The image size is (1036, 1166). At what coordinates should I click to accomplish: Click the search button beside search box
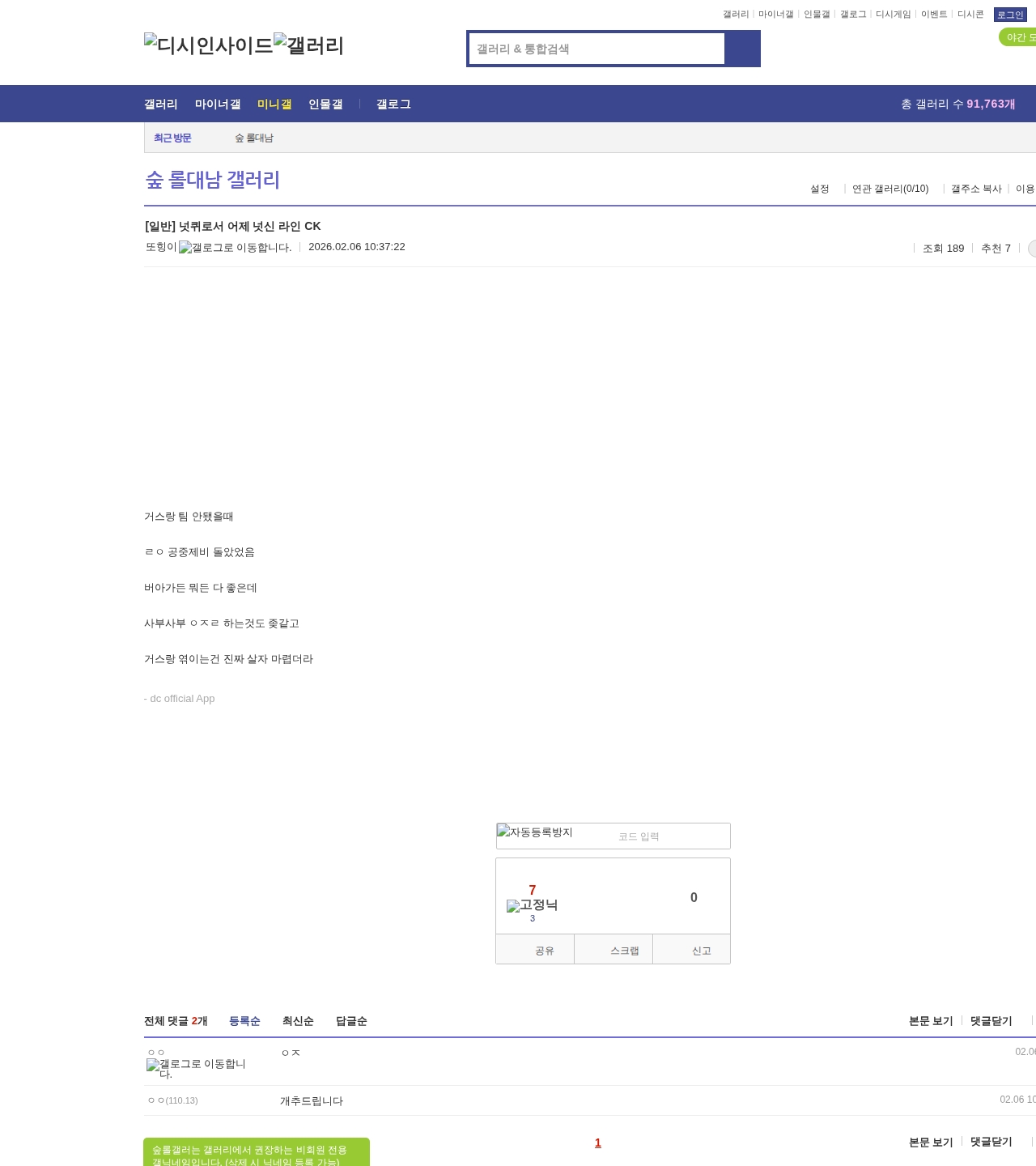point(742,49)
